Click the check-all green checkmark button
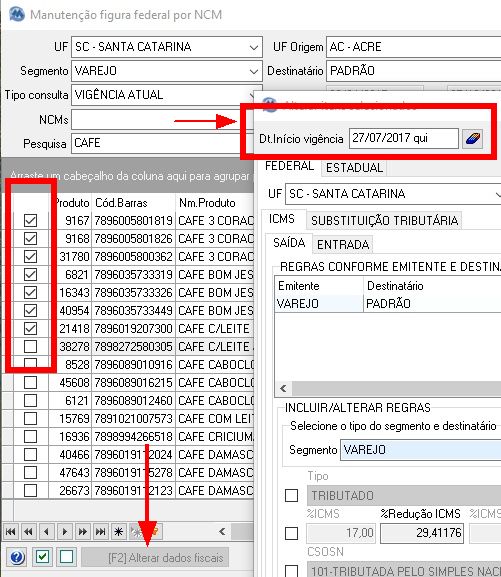This screenshot has width=501, height=577. click(x=42, y=557)
